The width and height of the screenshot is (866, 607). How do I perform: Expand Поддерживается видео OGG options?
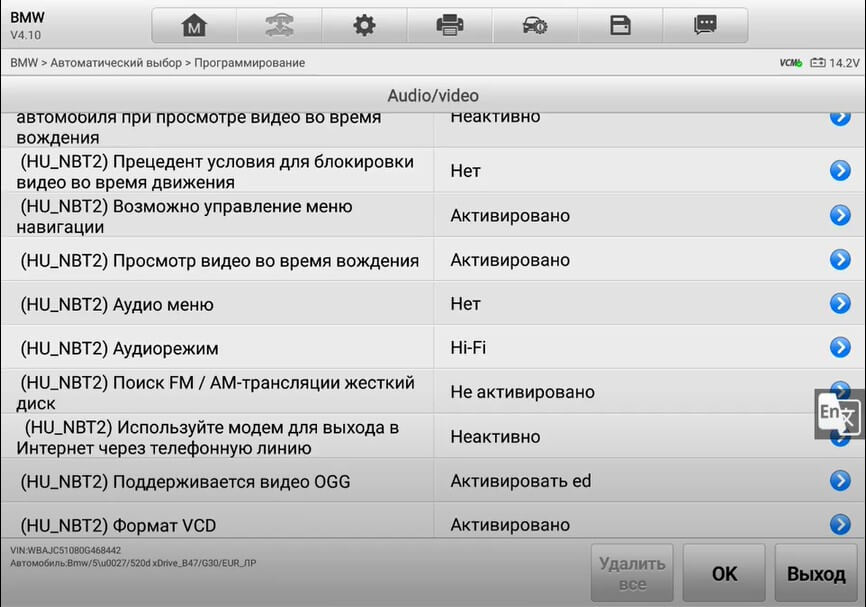click(840, 481)
